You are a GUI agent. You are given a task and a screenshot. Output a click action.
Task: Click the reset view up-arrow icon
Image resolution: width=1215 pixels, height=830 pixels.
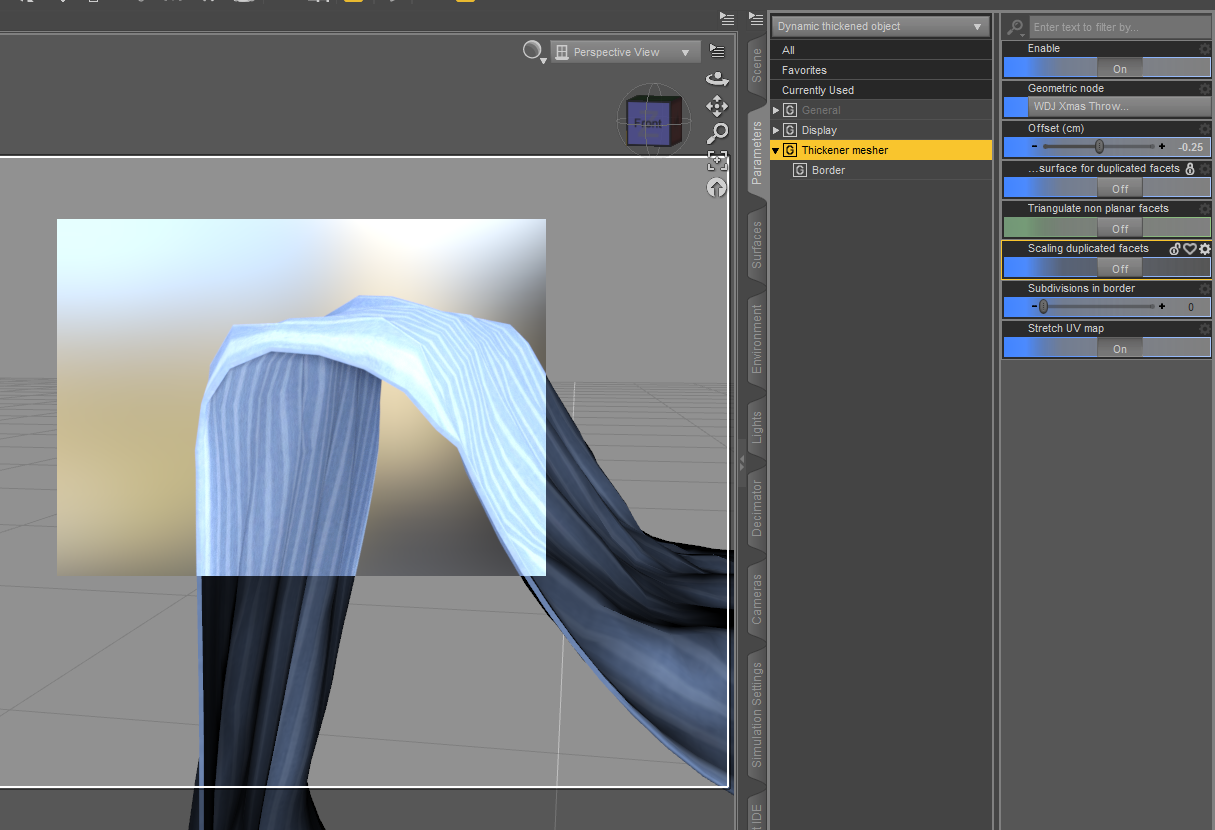click(717, 187)
